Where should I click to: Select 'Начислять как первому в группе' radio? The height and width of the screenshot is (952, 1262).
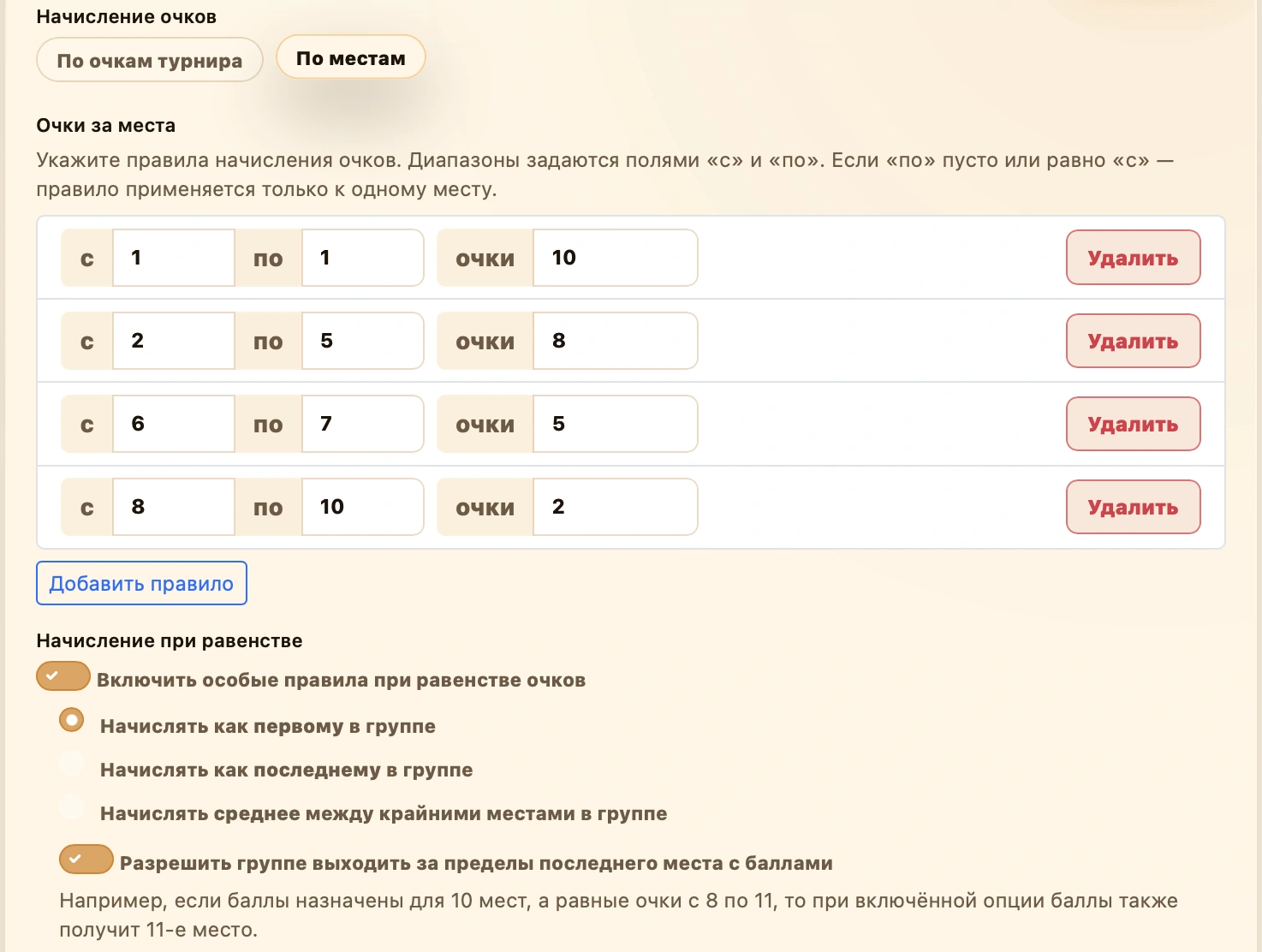coord(72,720)
